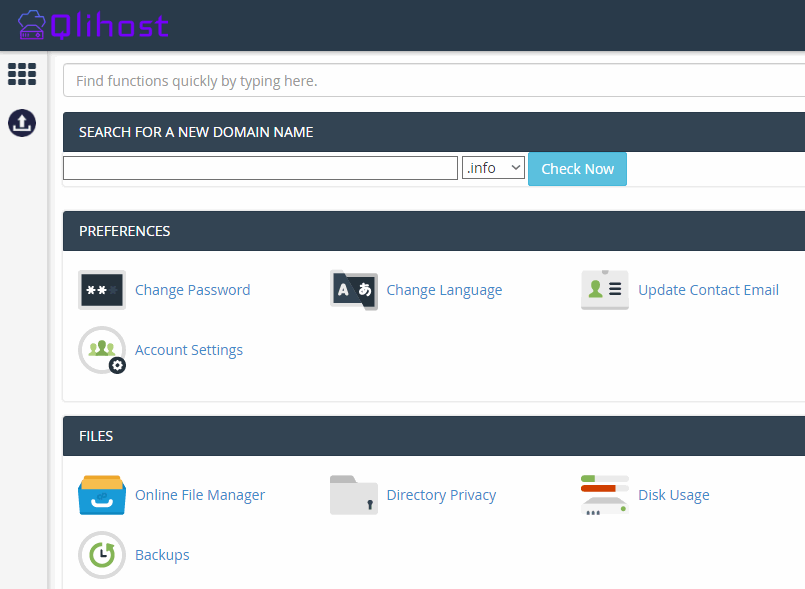Click the Change Password icon
This screenshot has height=589, width=805.
pos(102,290)
